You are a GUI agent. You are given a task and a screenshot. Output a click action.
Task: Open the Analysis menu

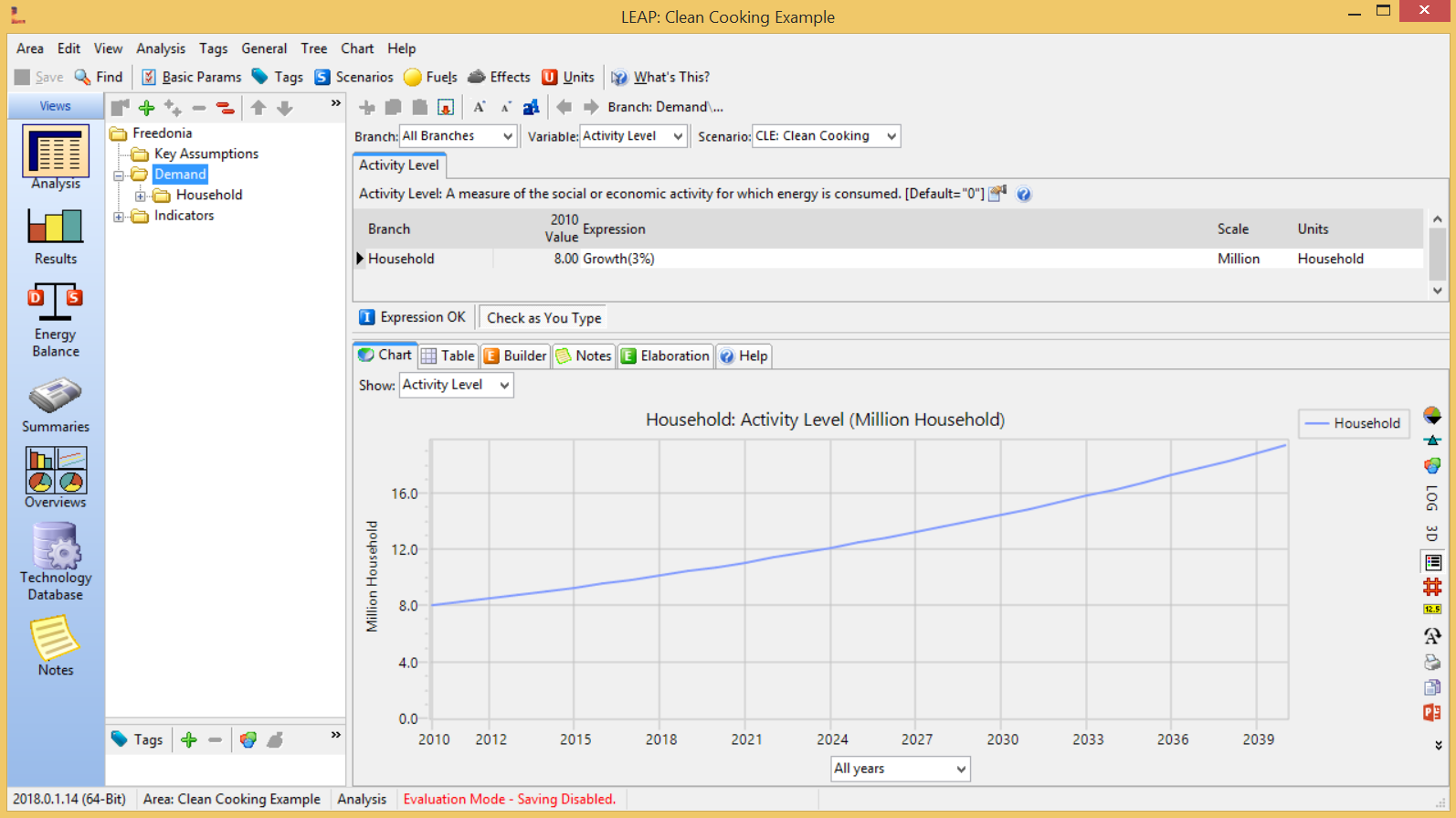point(161,48)
